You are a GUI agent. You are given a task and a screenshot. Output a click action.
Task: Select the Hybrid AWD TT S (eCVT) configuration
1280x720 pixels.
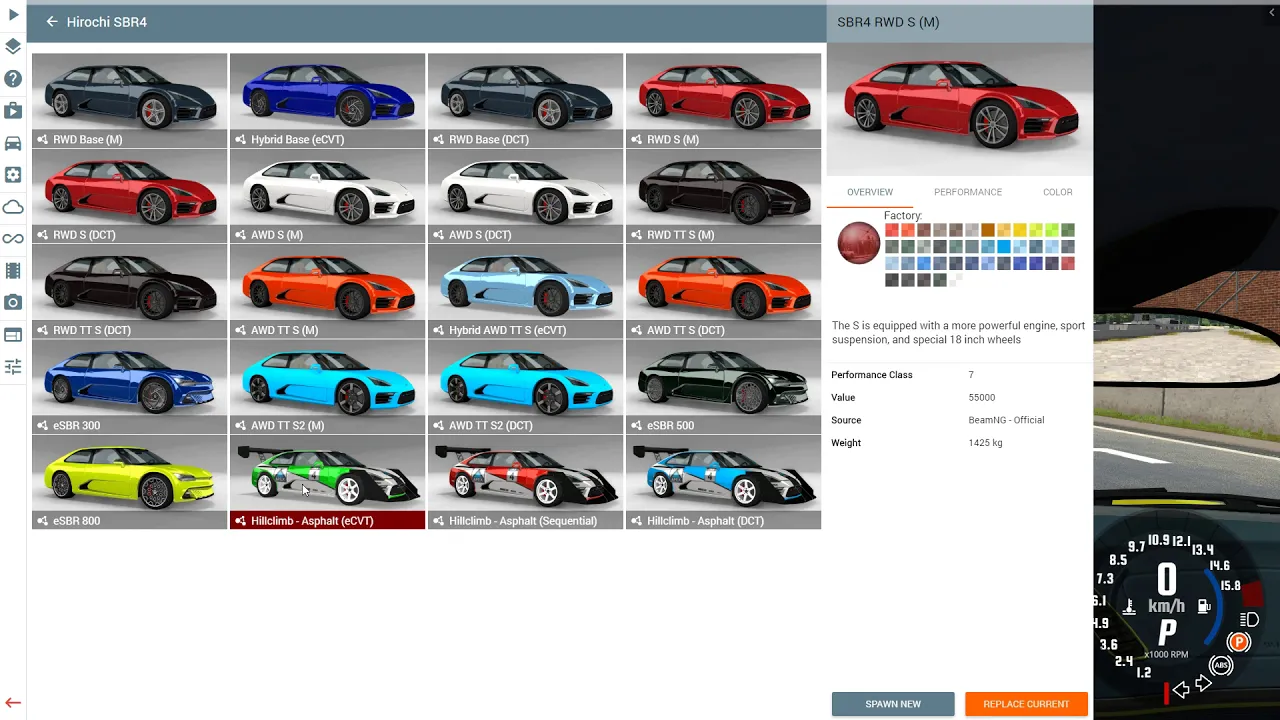525,291
